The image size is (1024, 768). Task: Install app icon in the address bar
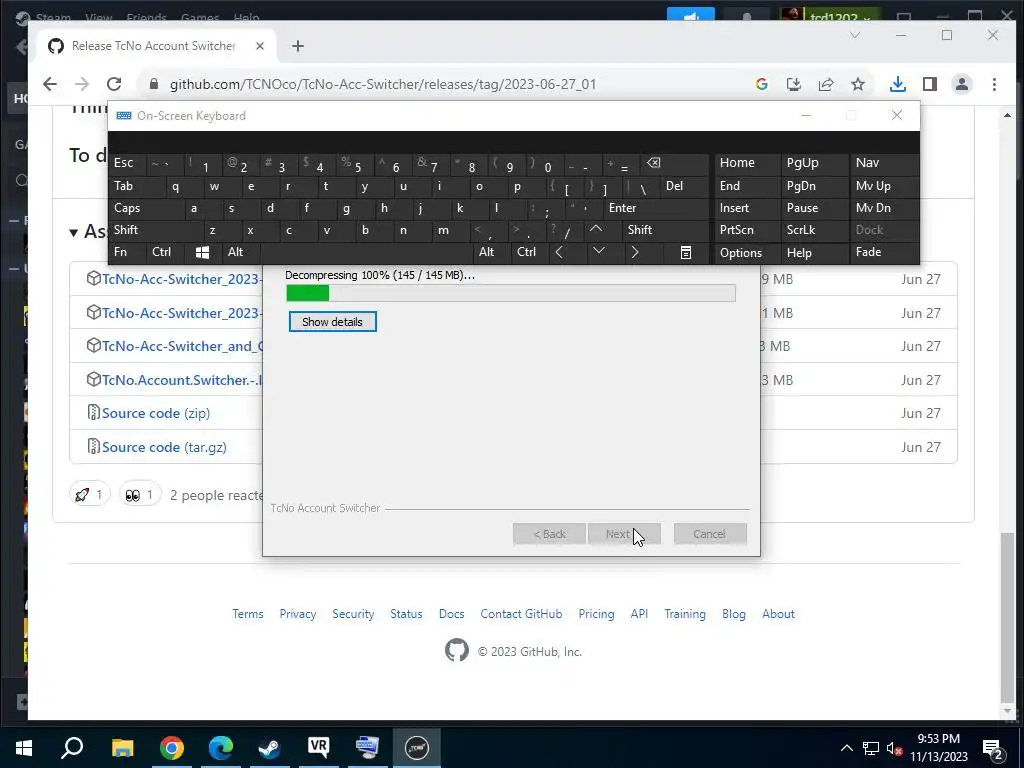point(793,84)
